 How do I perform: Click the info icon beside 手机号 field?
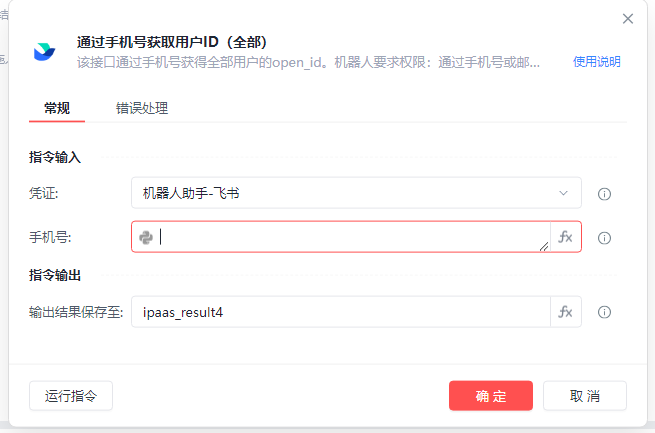coord(604,238)
